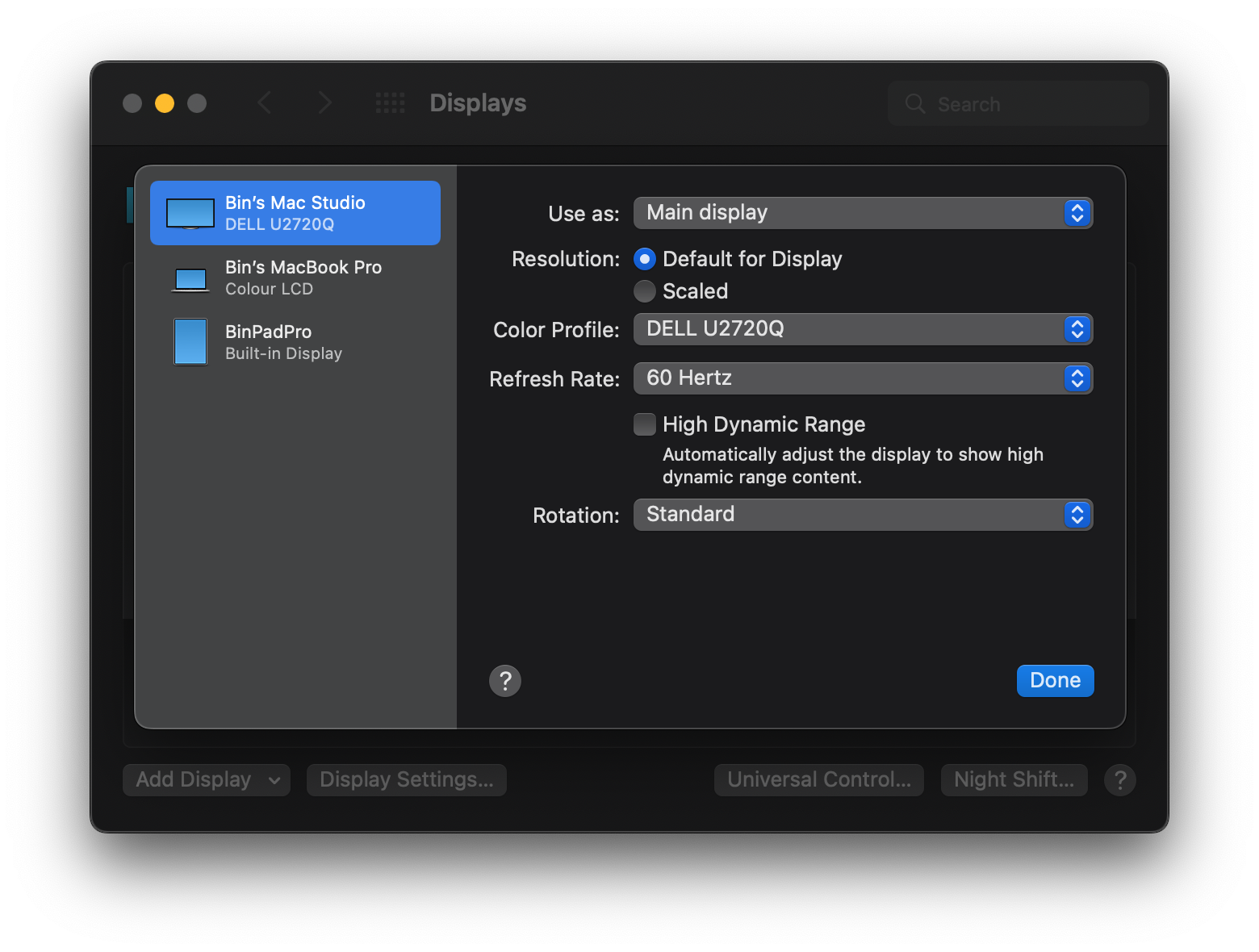Click the show-all grid icon in toolbar

tap(391, 103)
